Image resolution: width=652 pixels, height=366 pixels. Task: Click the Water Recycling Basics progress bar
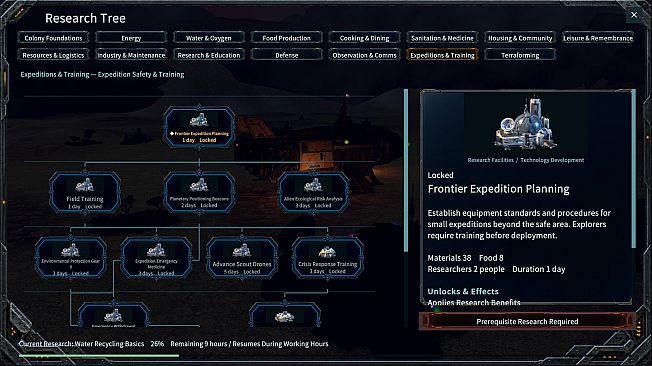99,356
